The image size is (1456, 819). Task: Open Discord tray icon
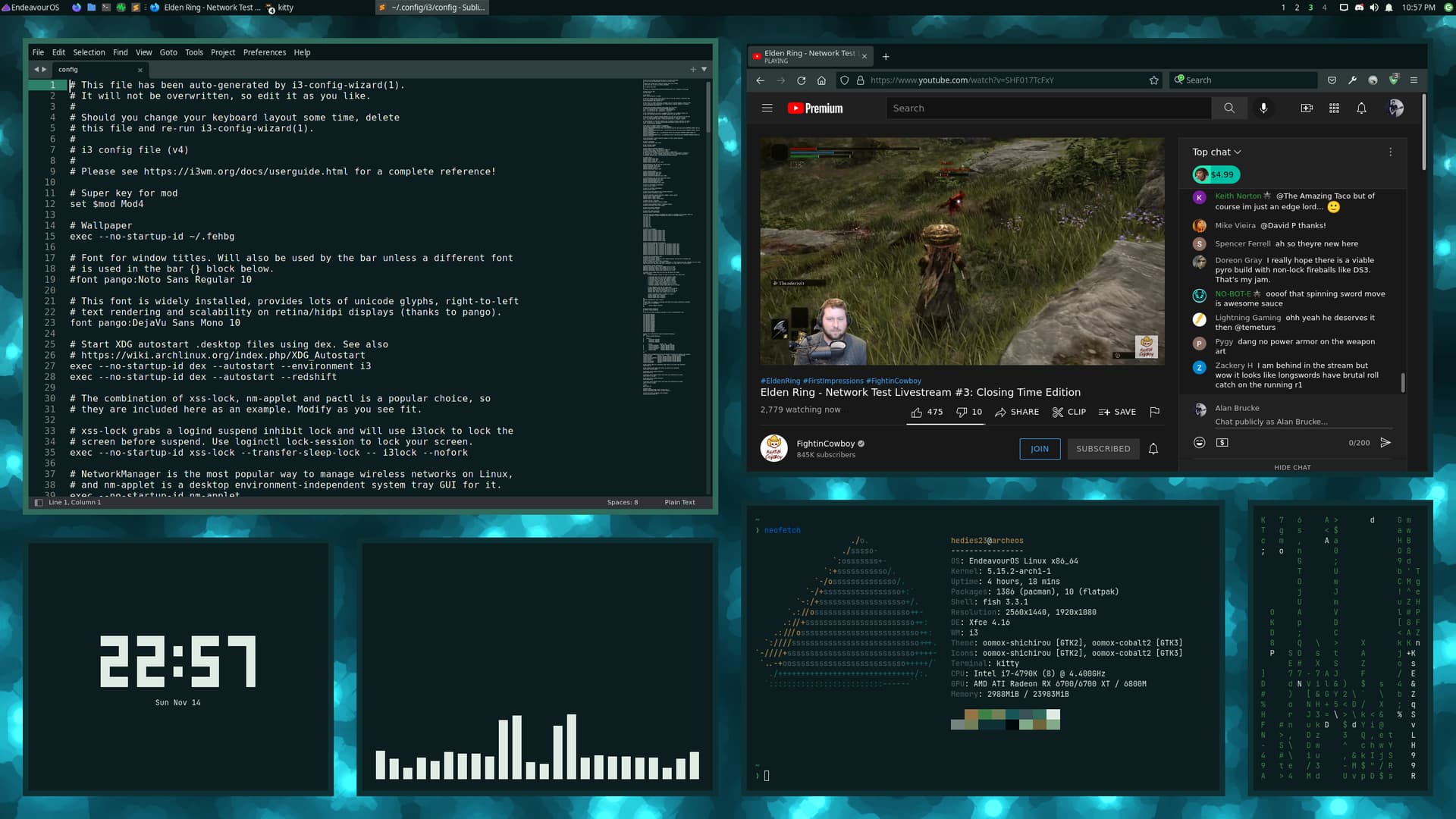1359,8
